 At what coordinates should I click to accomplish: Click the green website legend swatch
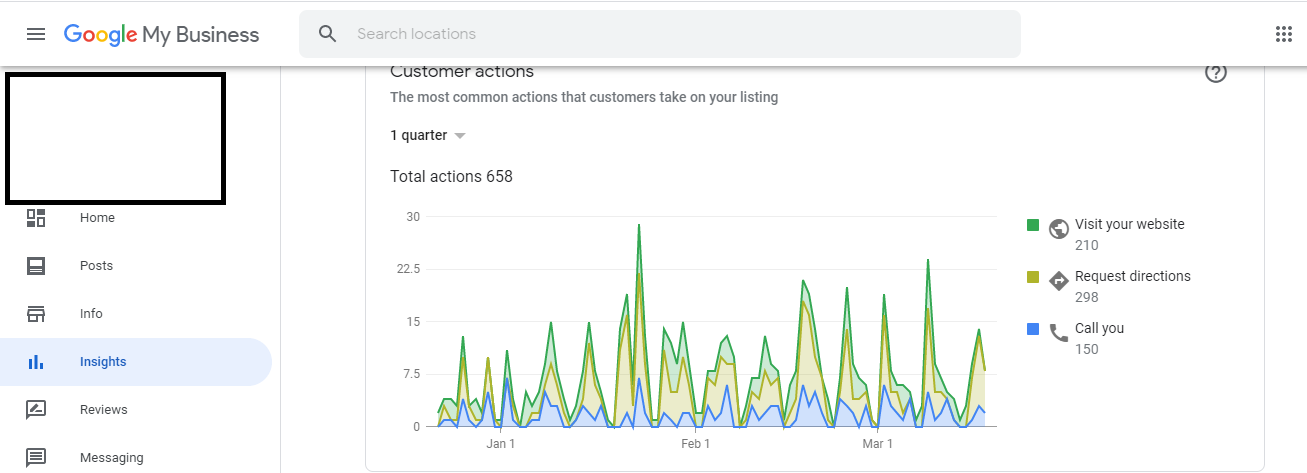click(1033, 225)
